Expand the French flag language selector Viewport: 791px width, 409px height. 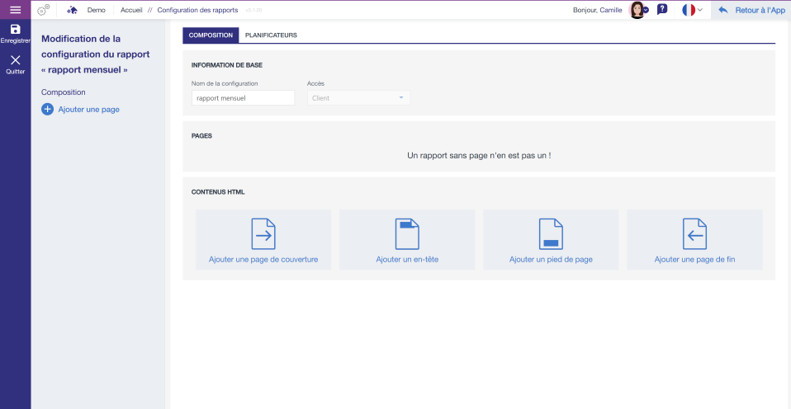point(692,10)
